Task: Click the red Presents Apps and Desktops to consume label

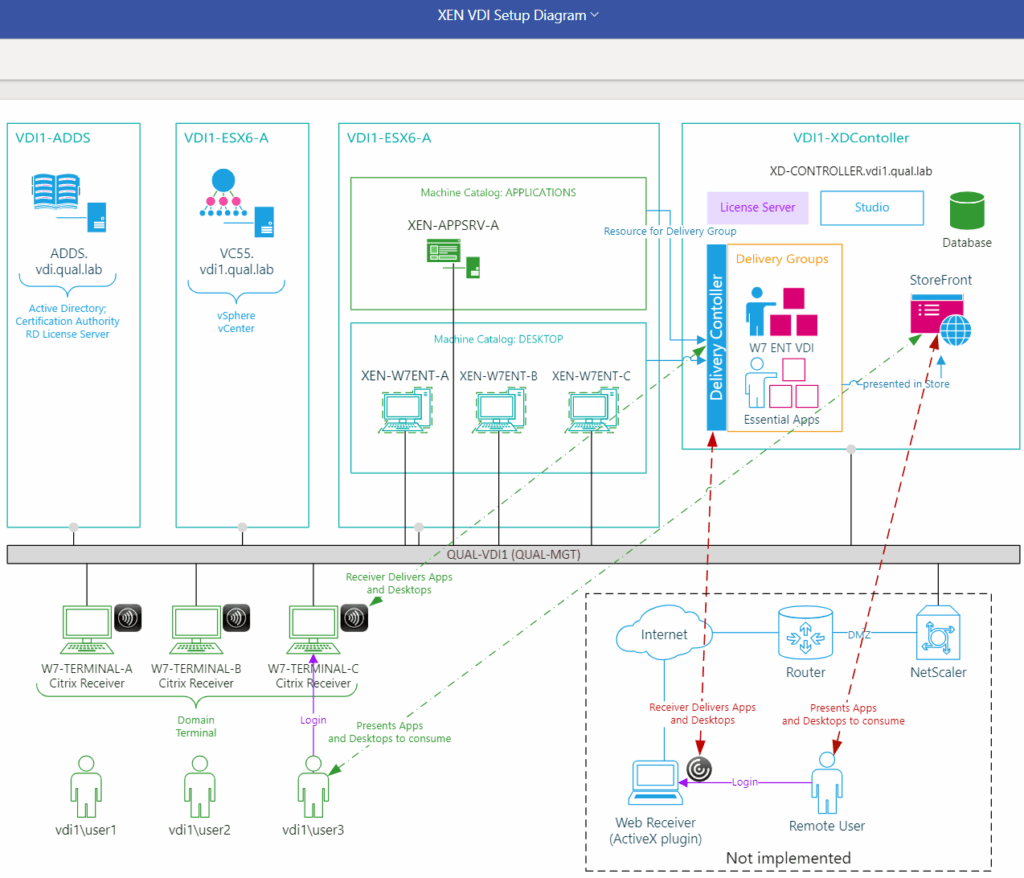Action: click(843, 715)
